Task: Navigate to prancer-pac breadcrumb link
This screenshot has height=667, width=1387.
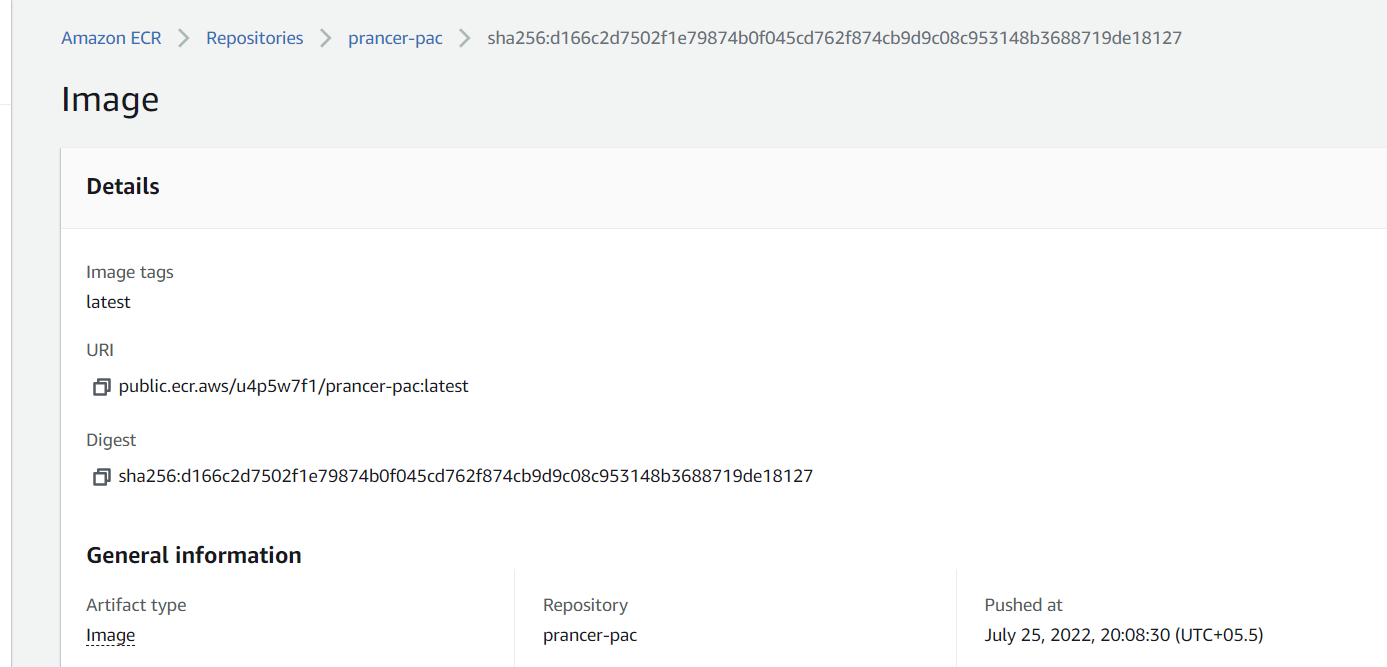Action: (395, 38)
